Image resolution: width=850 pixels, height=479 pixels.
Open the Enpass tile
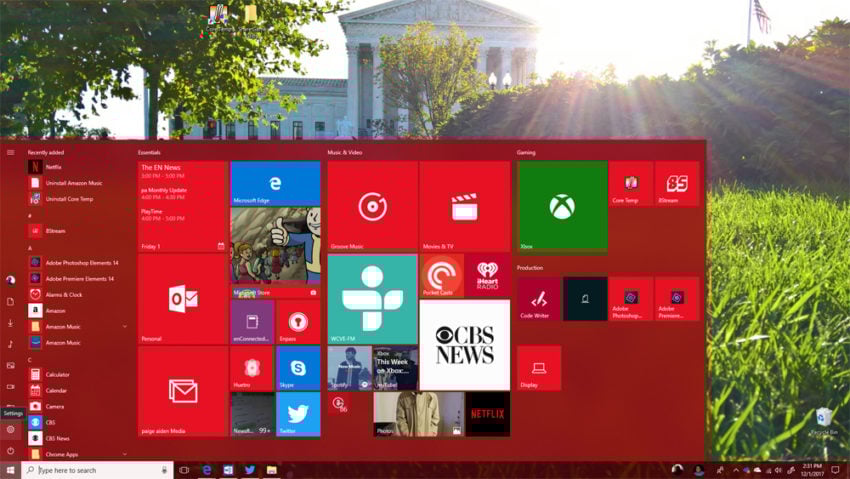(298, 322)
